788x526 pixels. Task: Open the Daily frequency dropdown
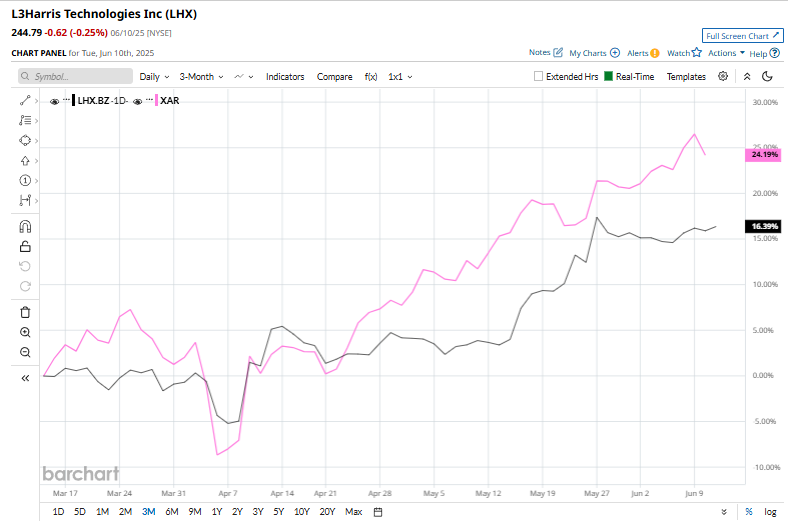(x=153, y=76)
